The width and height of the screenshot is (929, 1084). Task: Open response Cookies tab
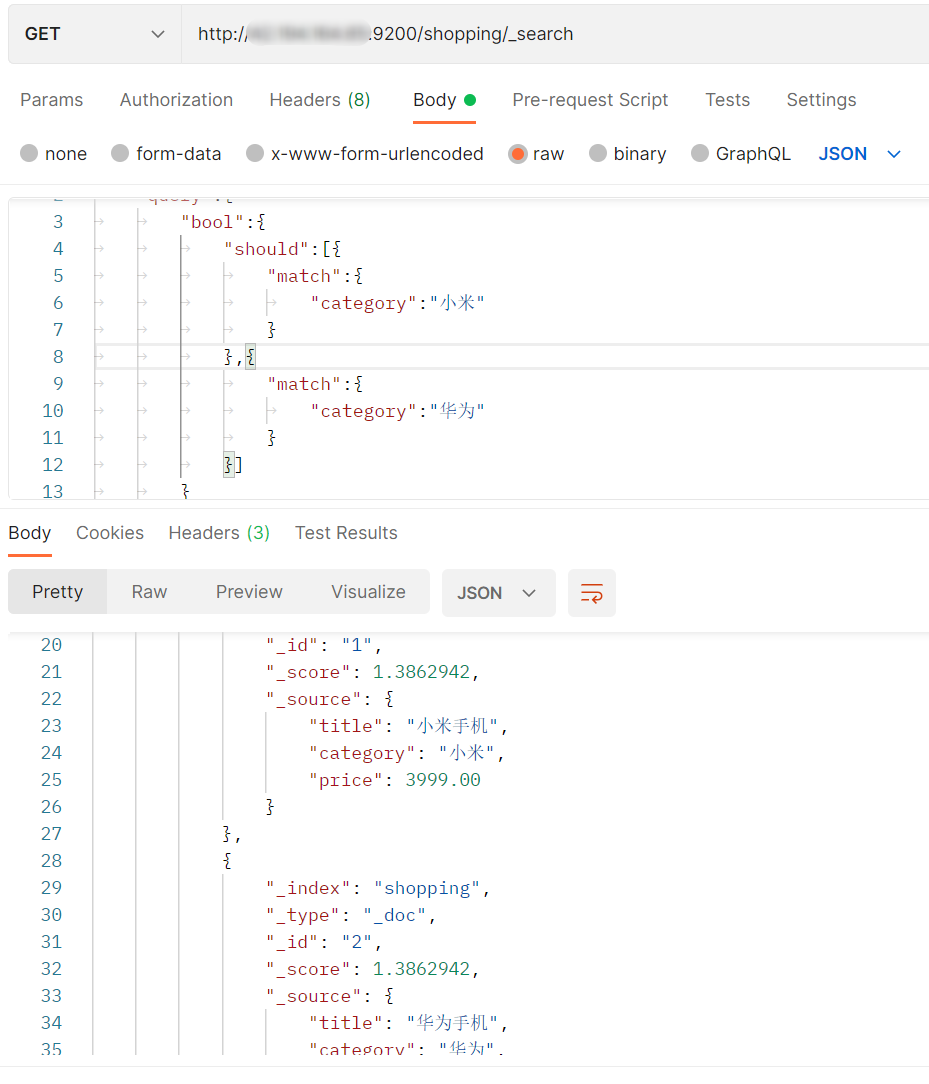coord(110,533)
